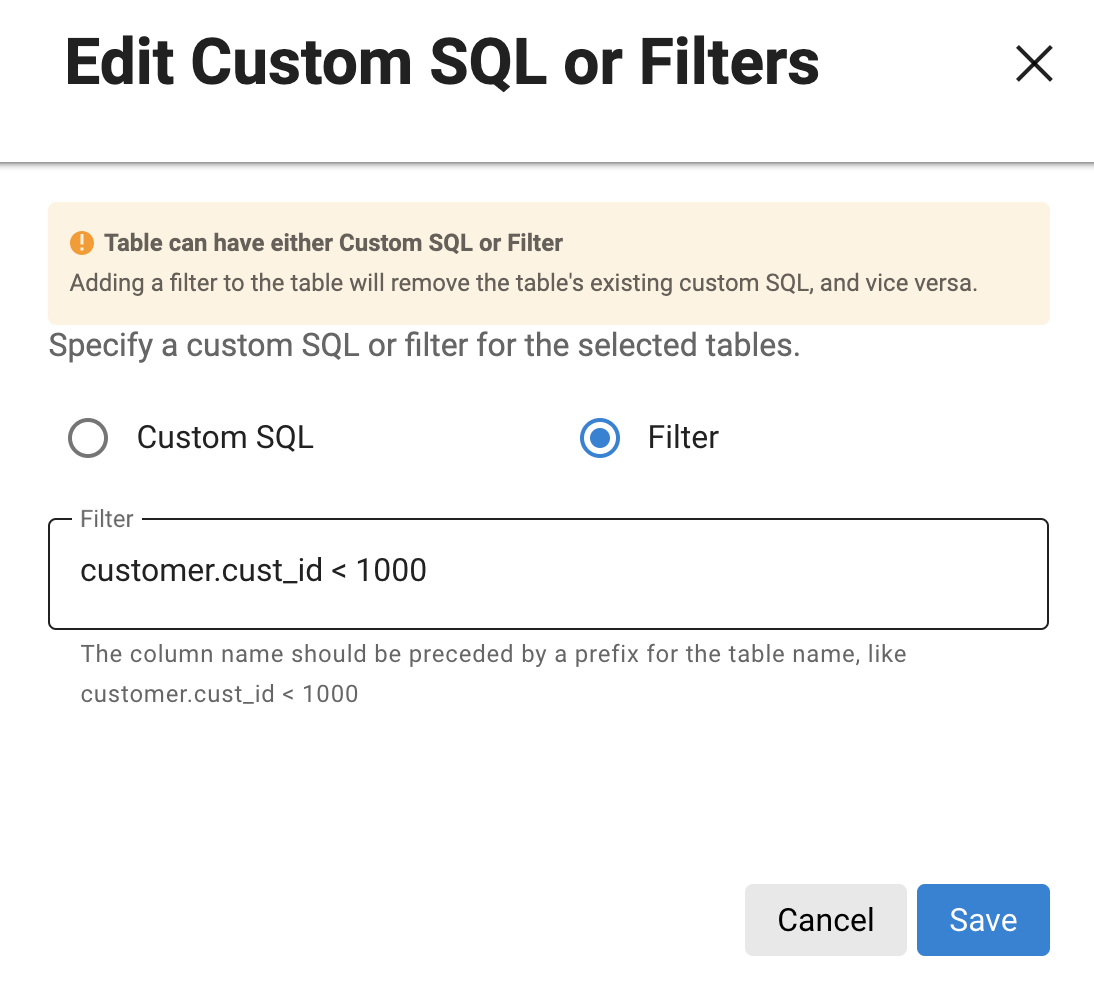Click the bold warning heading about Custom SQL or Filter
The height and width of the screenshot is (988, 1094).
333,243
